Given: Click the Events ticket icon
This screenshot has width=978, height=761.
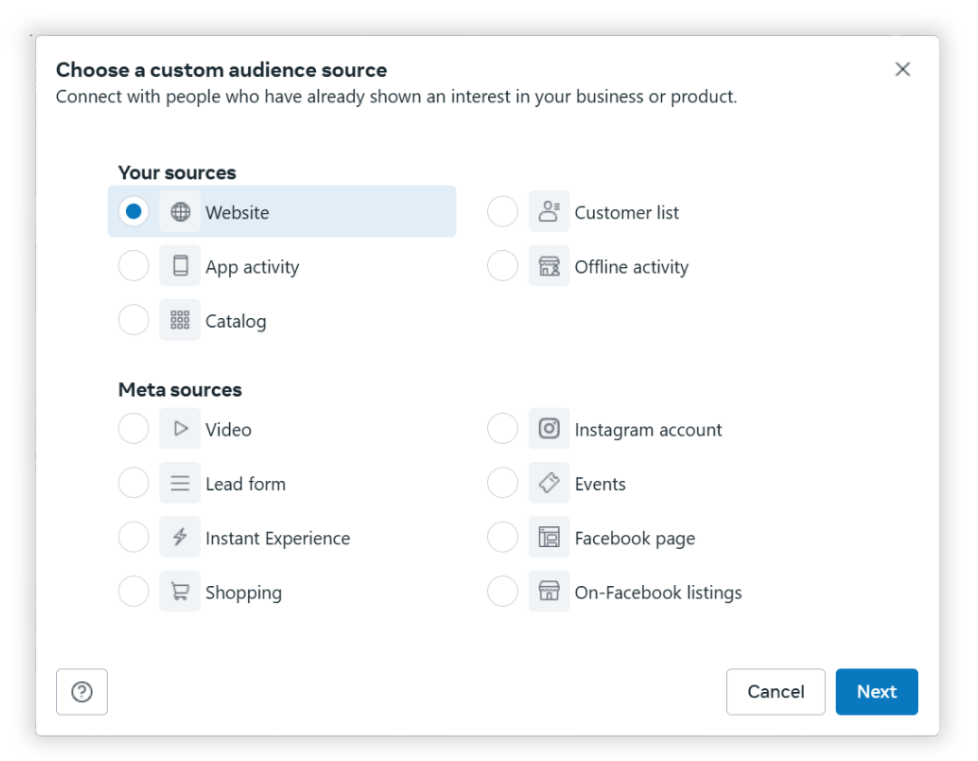Looking at the screenshot, I should (x=549, y=482).
